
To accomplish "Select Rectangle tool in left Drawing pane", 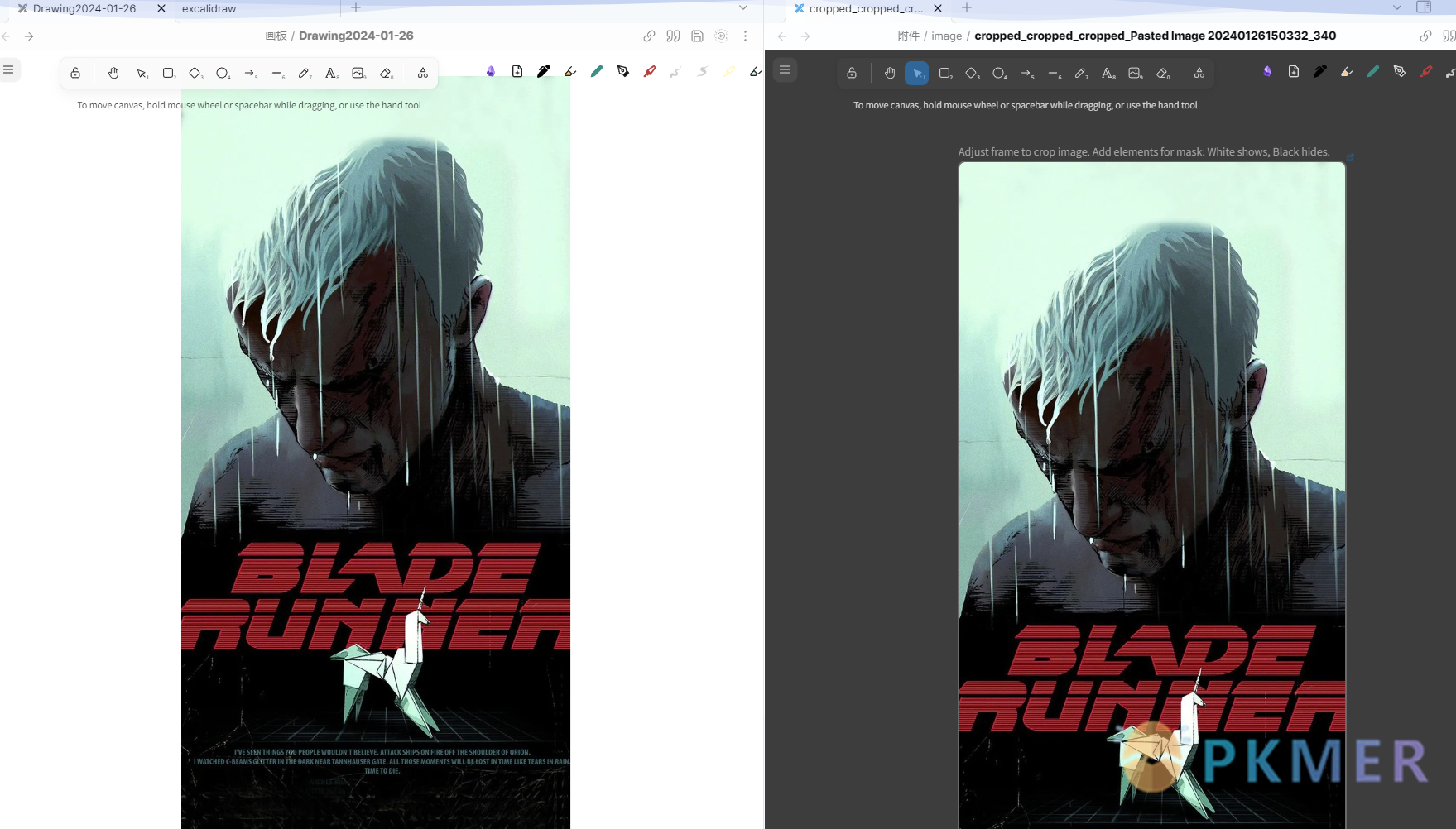I will click(x=169, y=73).
